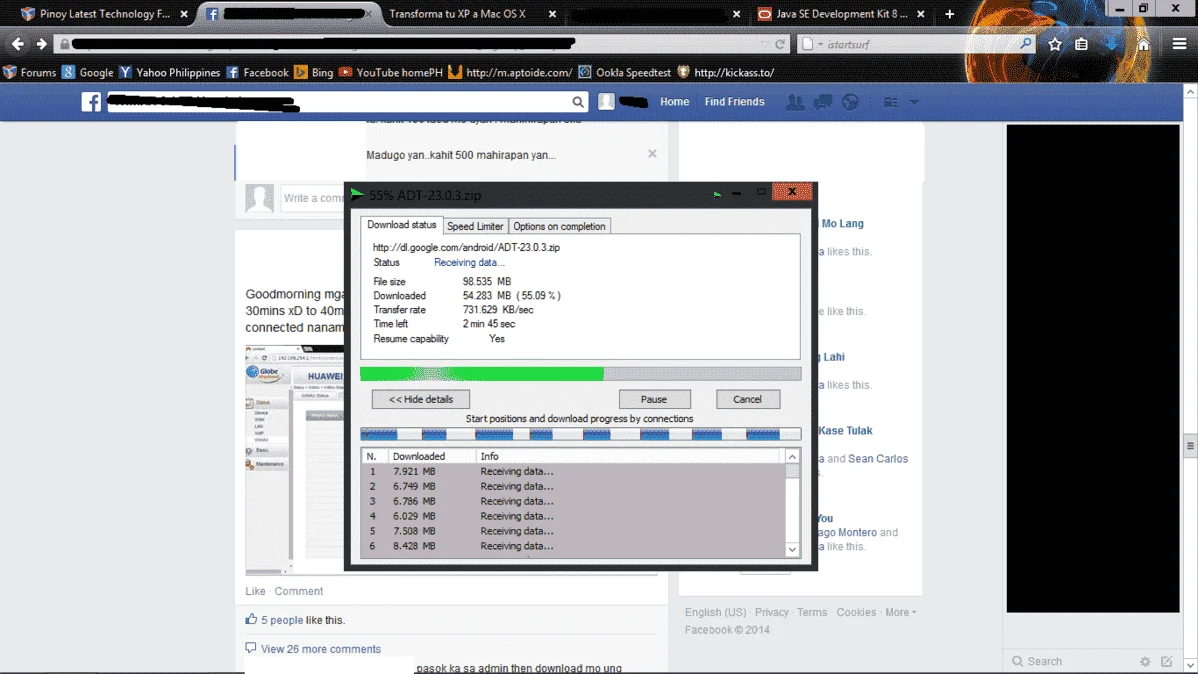Select connection row 1 with 7.921 MB

click(x=573, y=471)
